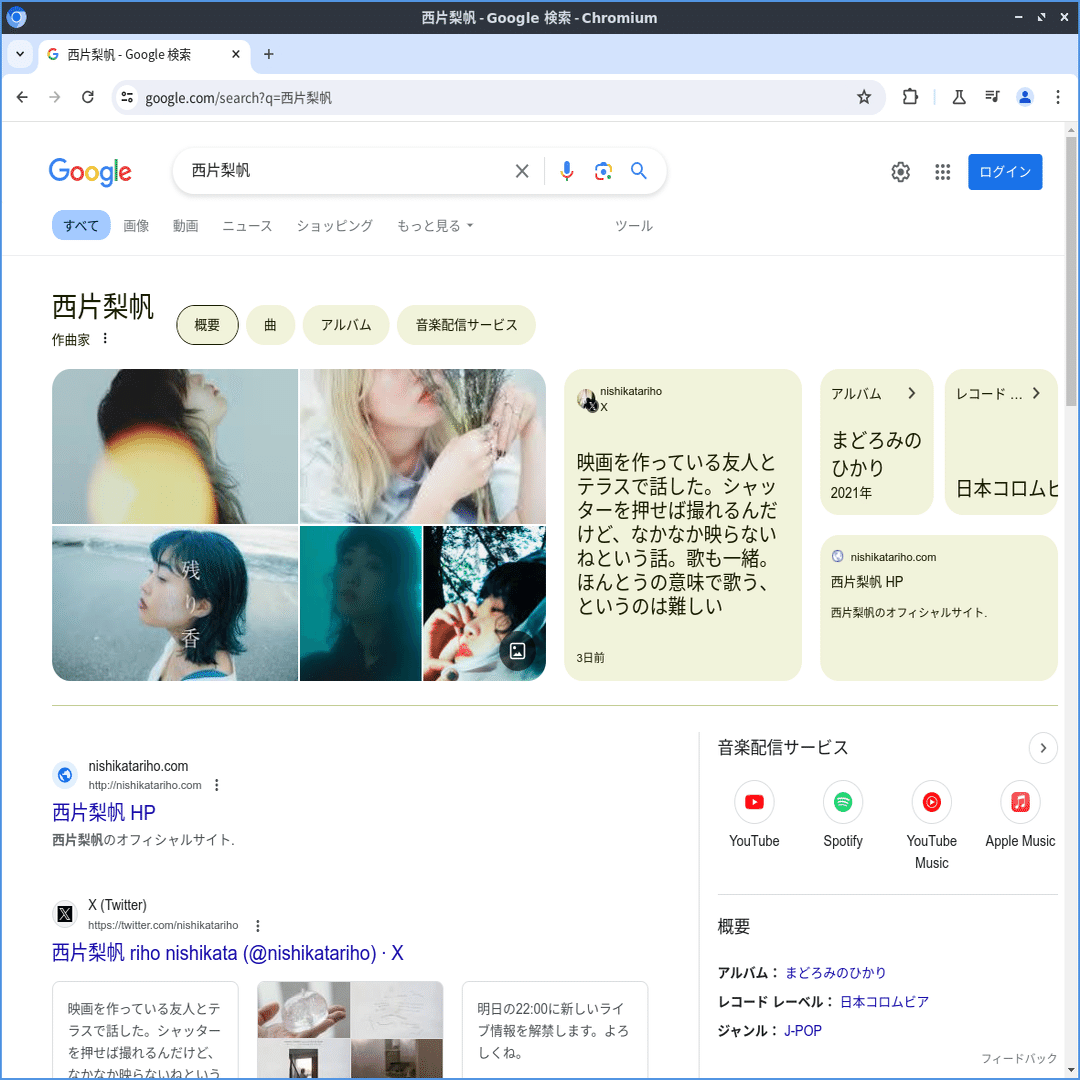Open まどろみのひかり album link
This screenshot has height=1080, width=1080.
coord(835,973)
